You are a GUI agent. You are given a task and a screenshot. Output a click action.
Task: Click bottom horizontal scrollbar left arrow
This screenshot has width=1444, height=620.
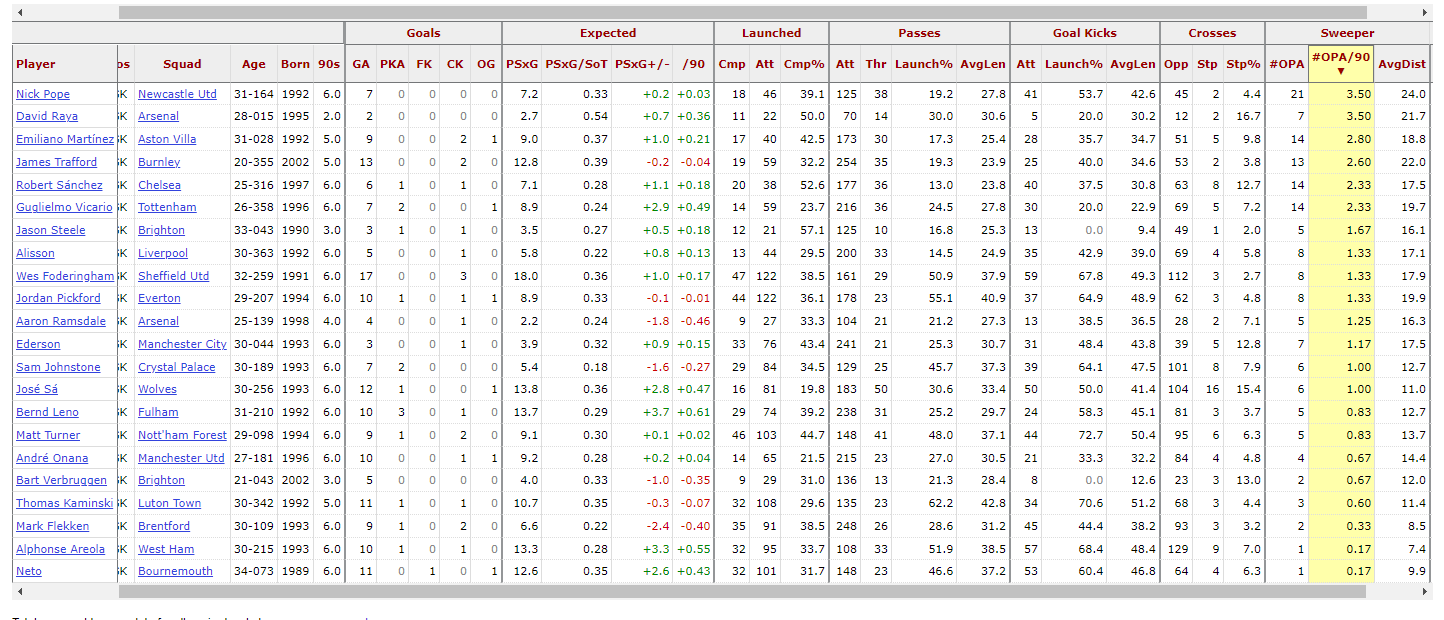point(20,592)
